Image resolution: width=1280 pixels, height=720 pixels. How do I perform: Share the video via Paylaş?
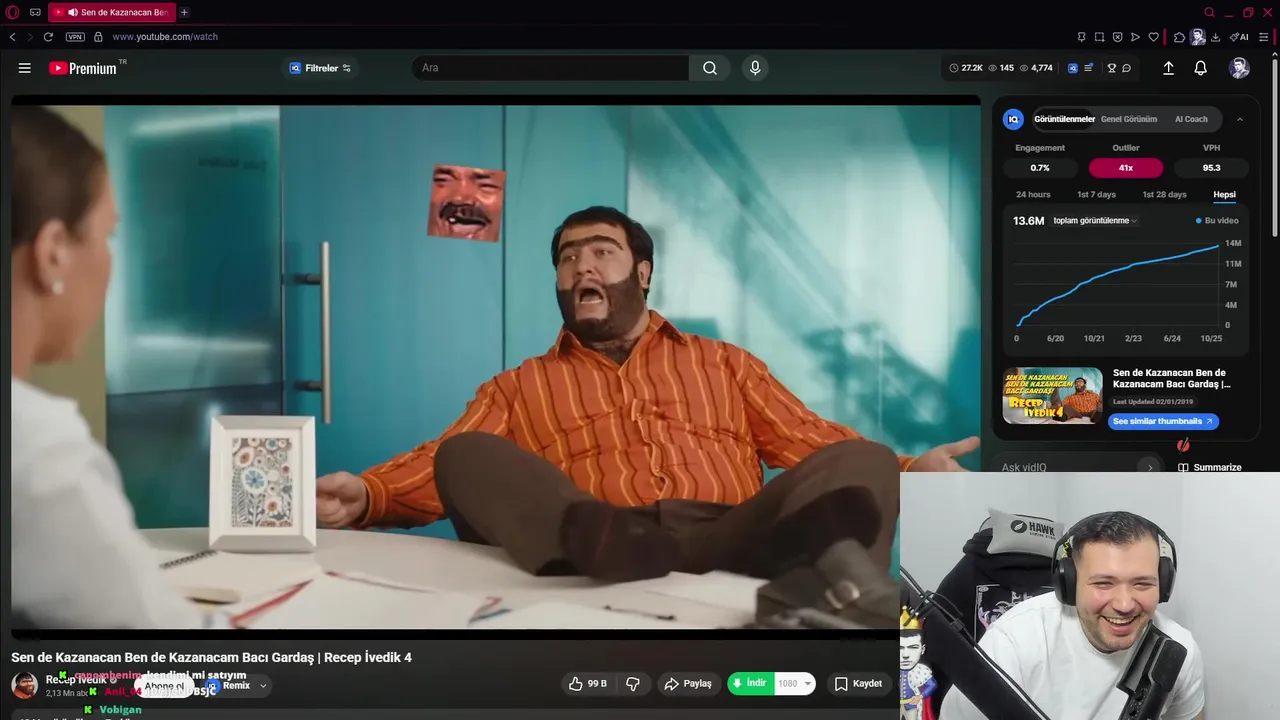point(688,684)
